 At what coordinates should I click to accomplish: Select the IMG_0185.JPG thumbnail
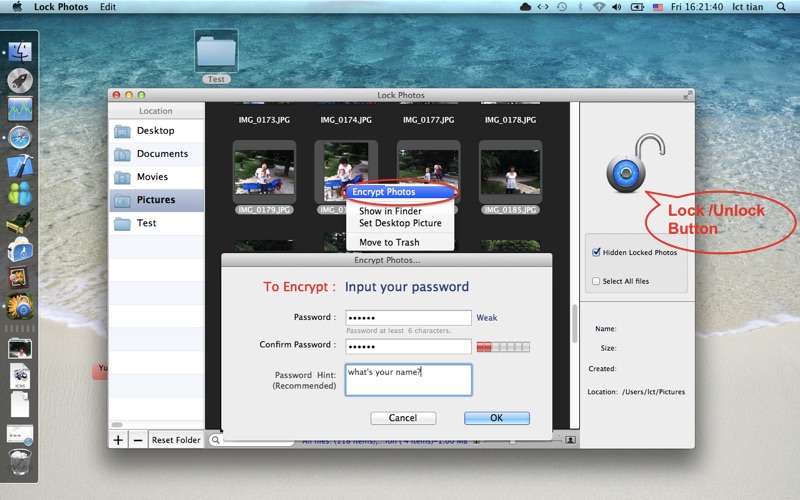click(x=510, y=172)
